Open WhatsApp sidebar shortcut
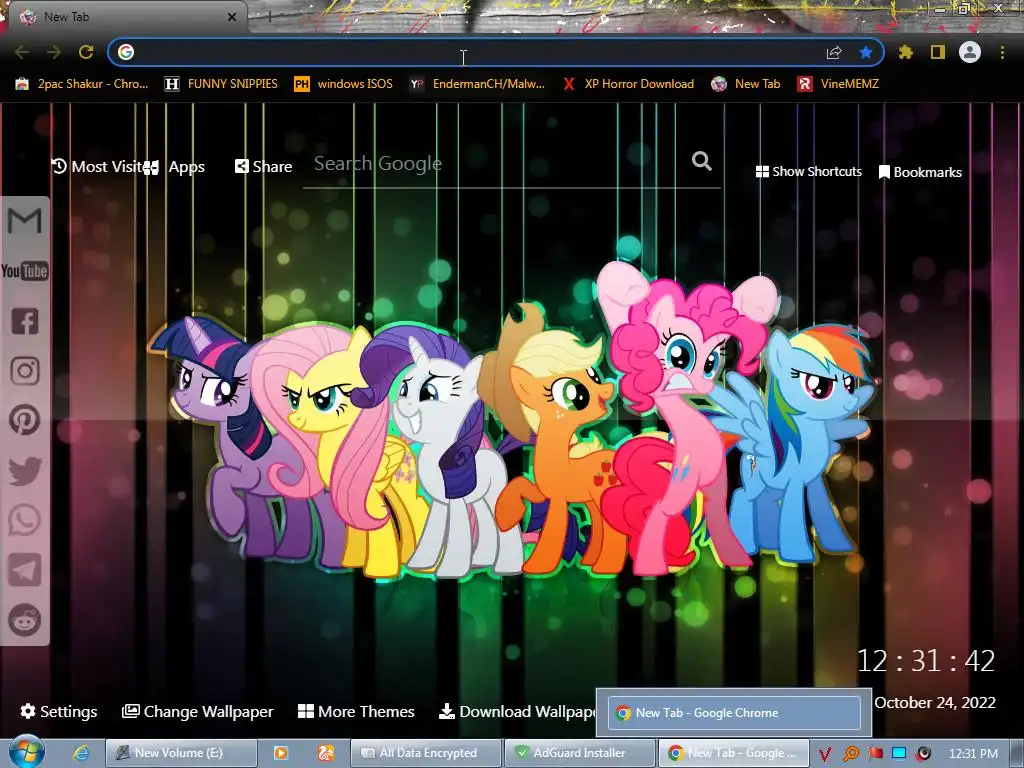 (x=25, y=520)
